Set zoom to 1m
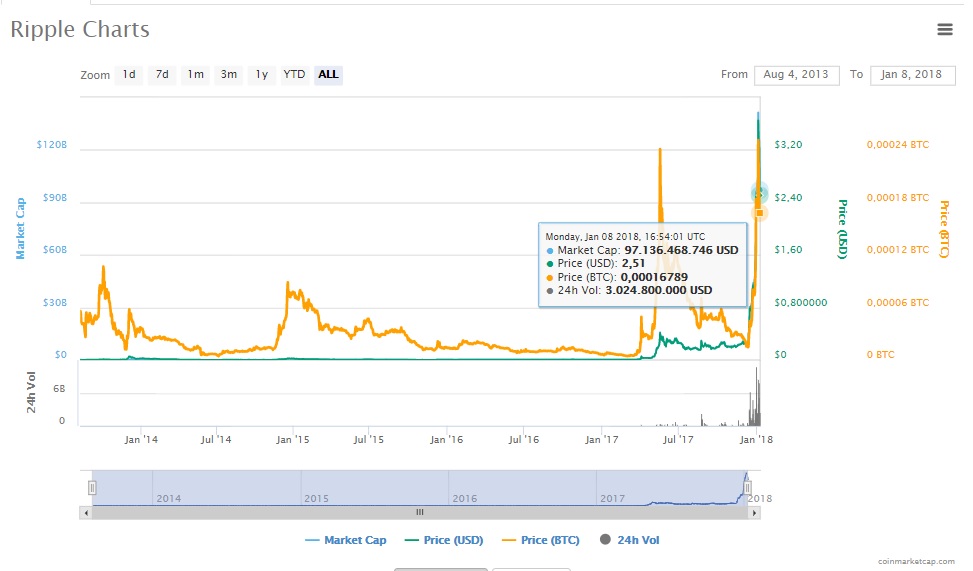This screenshot has width=973, height=571. pyautogui.click(x=195, y=74)
